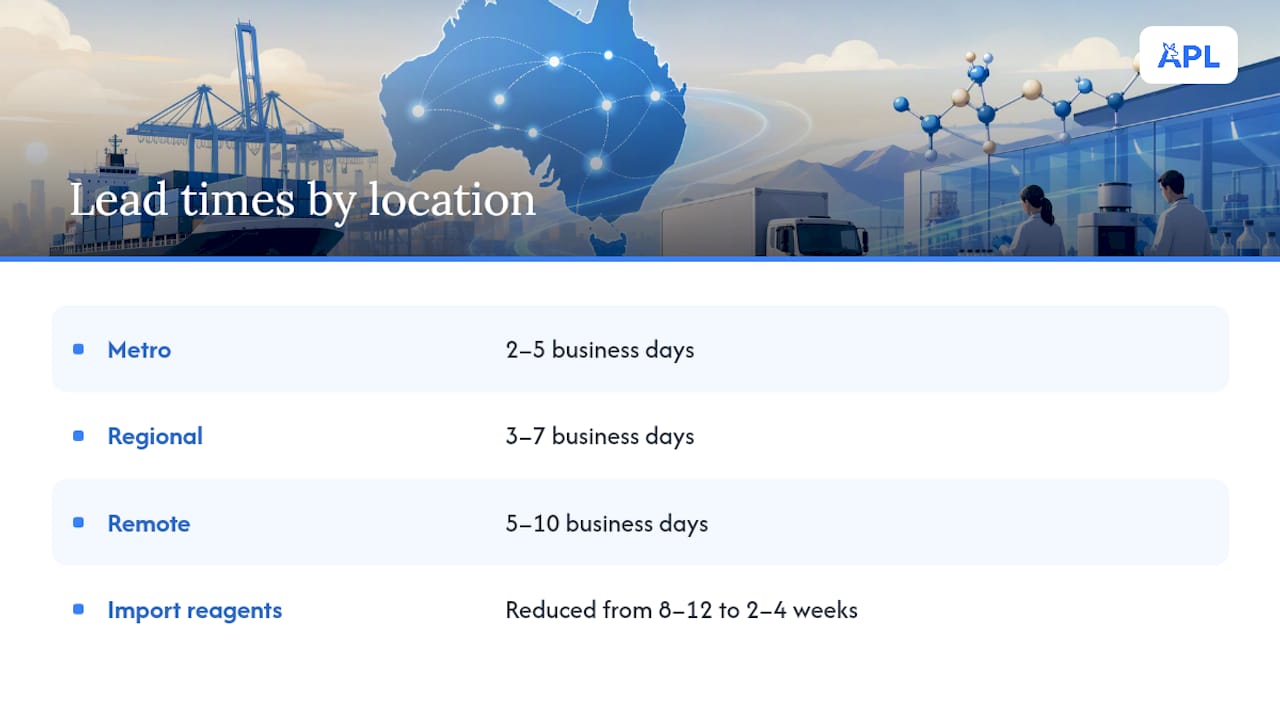The image size is (1280, 720).
Task: Select the Import reagents label
Action: coord(195,611)
